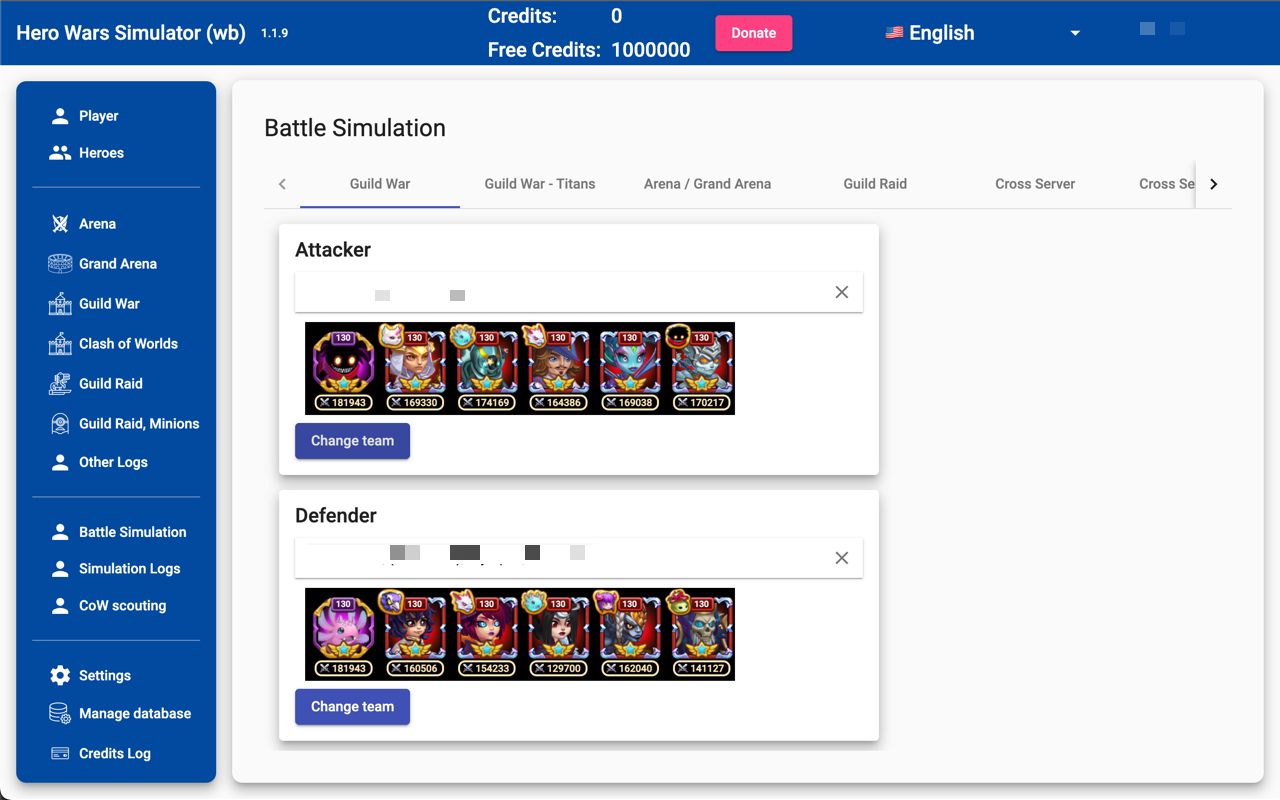
Task: Click the Donate button
Action: 753,32
